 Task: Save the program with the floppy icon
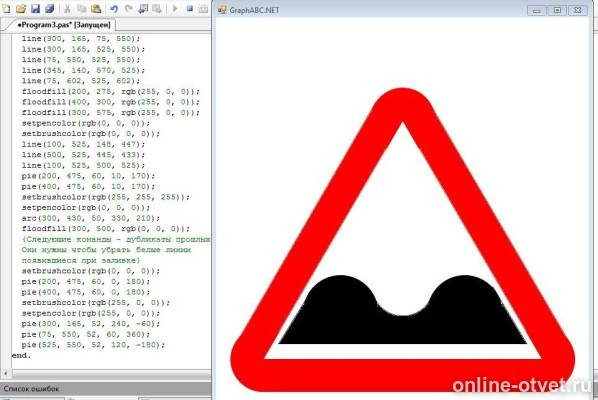tap(35, 8)
